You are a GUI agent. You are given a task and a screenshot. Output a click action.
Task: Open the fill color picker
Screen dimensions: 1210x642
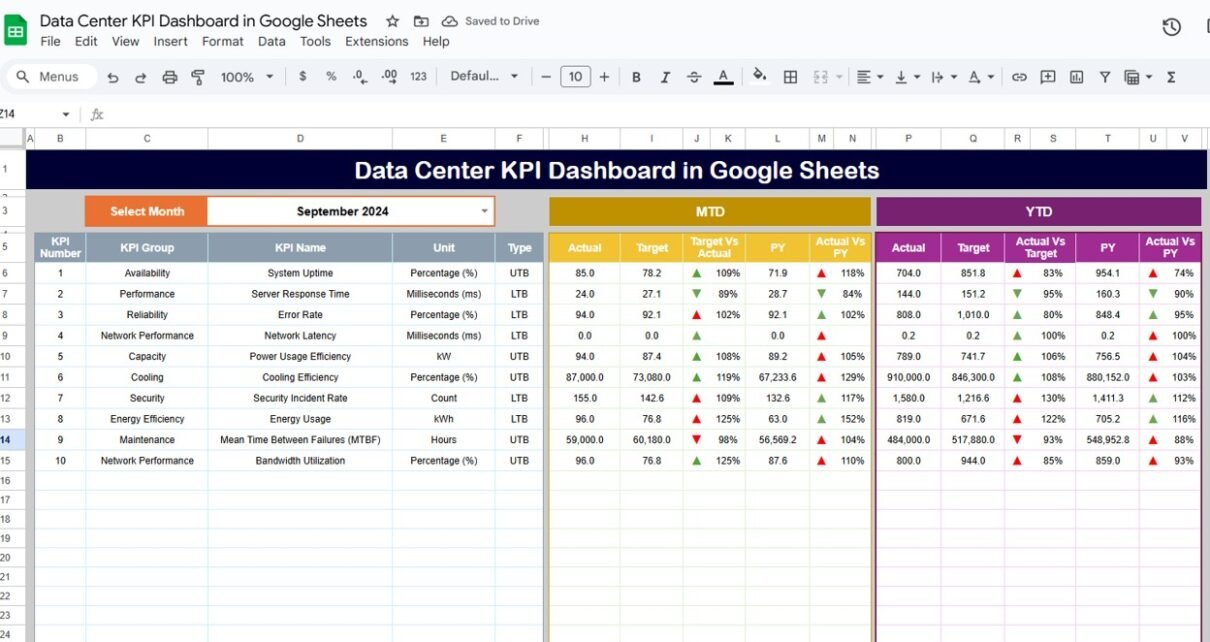pyautogui.click(x=760, y=77)
